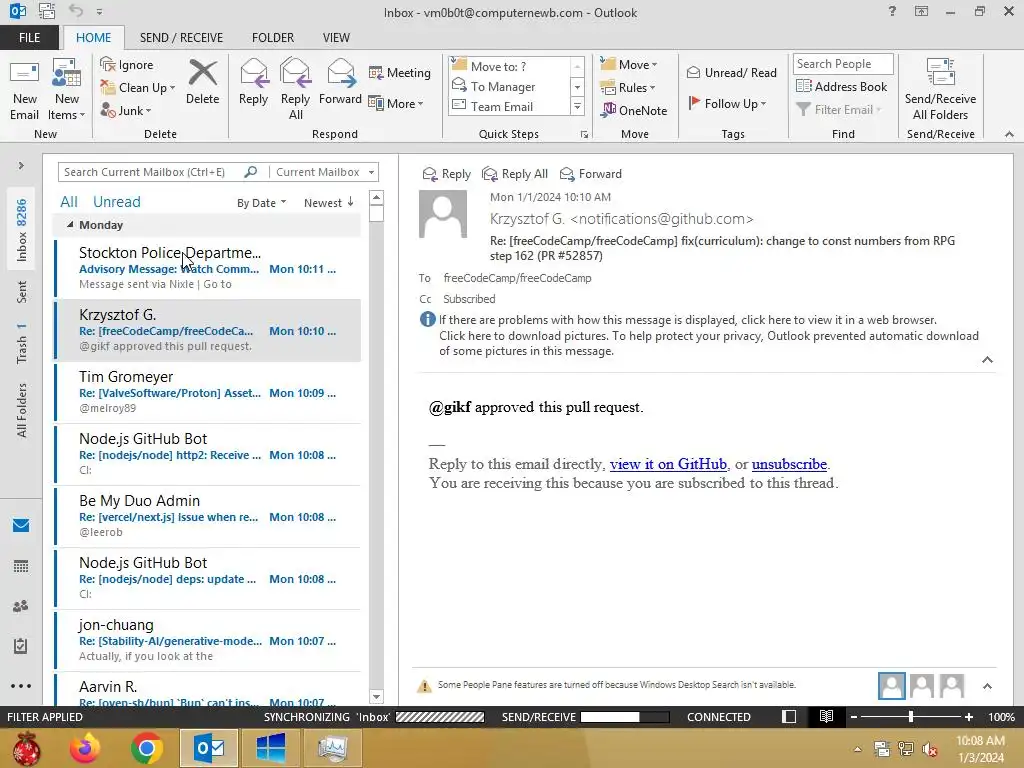The image size is (1024, 768).
Task: Open the FILE tab
Action: tap(29, 37)
